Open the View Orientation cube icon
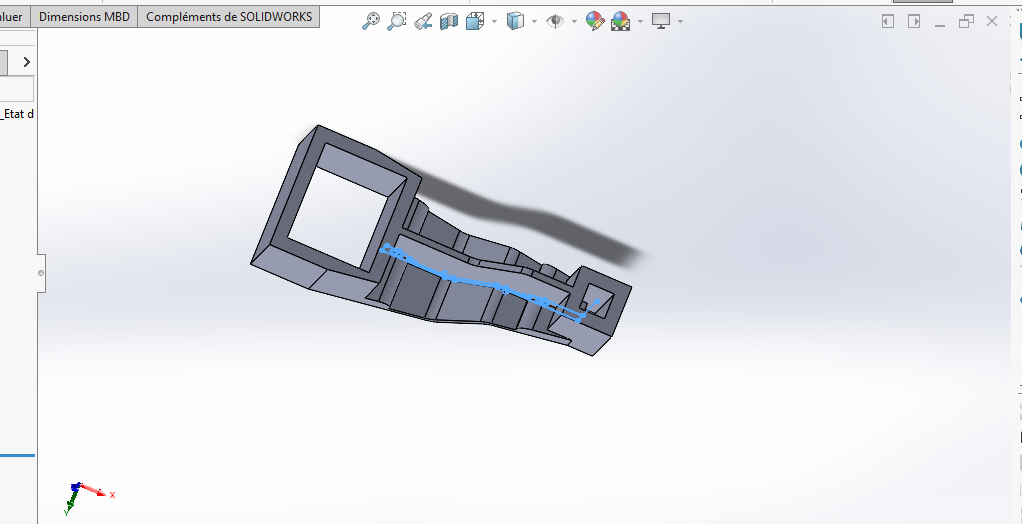Viewport: 1022px width, 524px height. 475,21
